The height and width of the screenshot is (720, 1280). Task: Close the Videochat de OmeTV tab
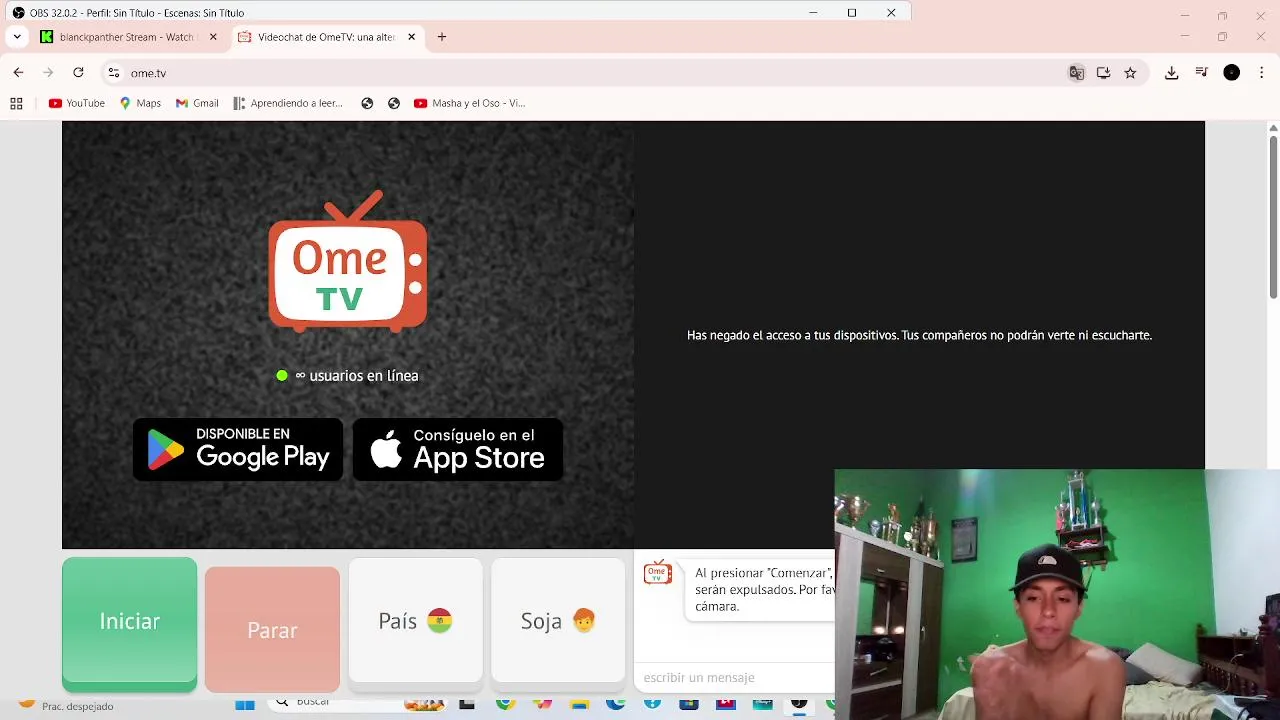click(x=411, y=37)
